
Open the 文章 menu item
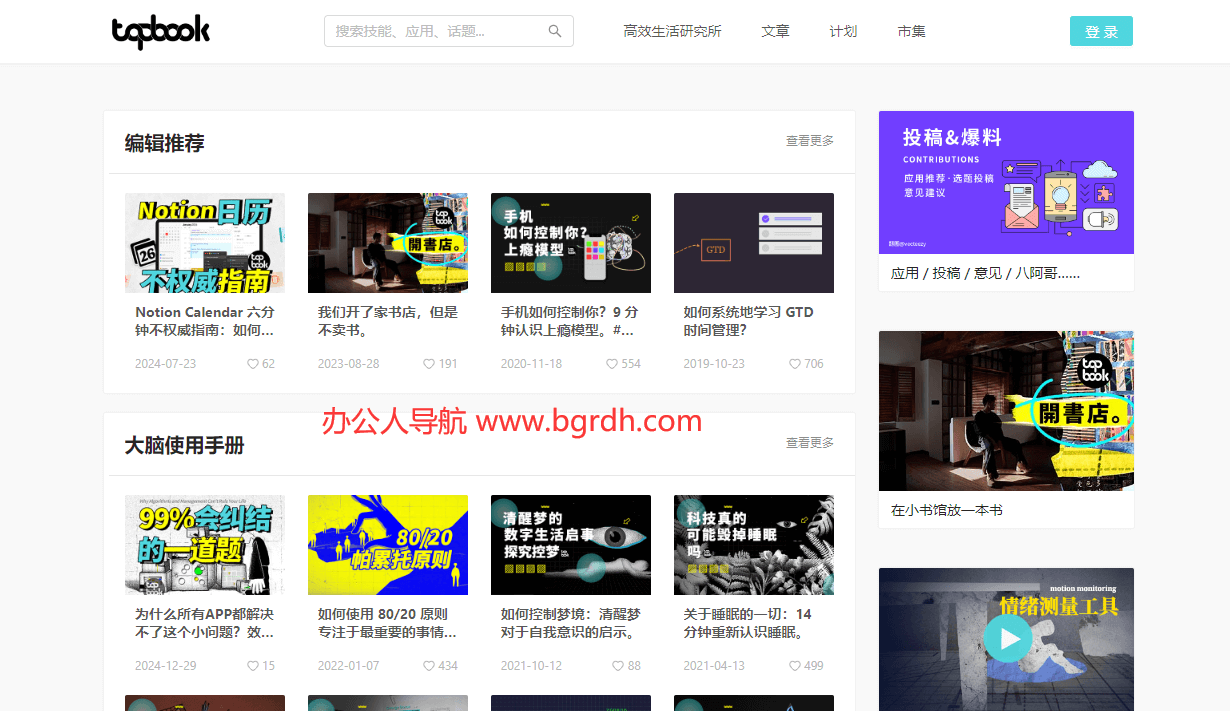point(775,31)
